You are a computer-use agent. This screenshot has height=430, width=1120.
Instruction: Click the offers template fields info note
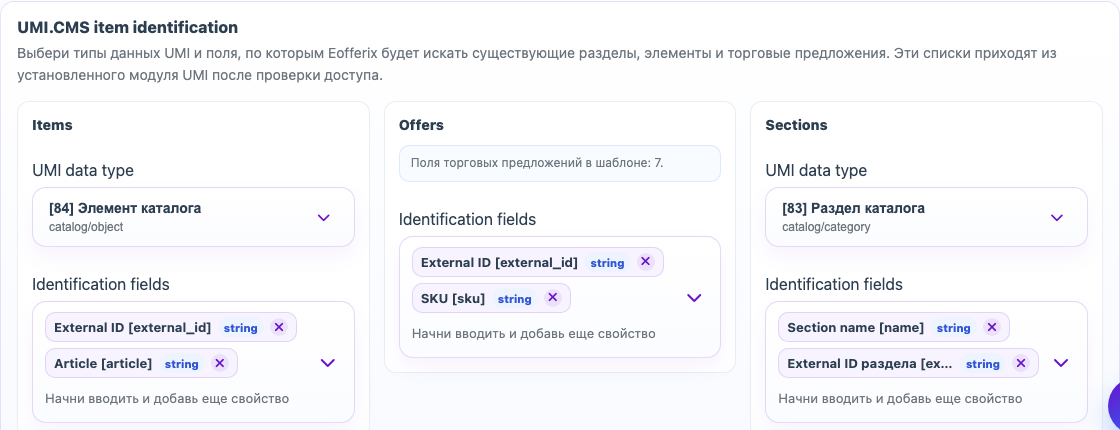(559, 164)
